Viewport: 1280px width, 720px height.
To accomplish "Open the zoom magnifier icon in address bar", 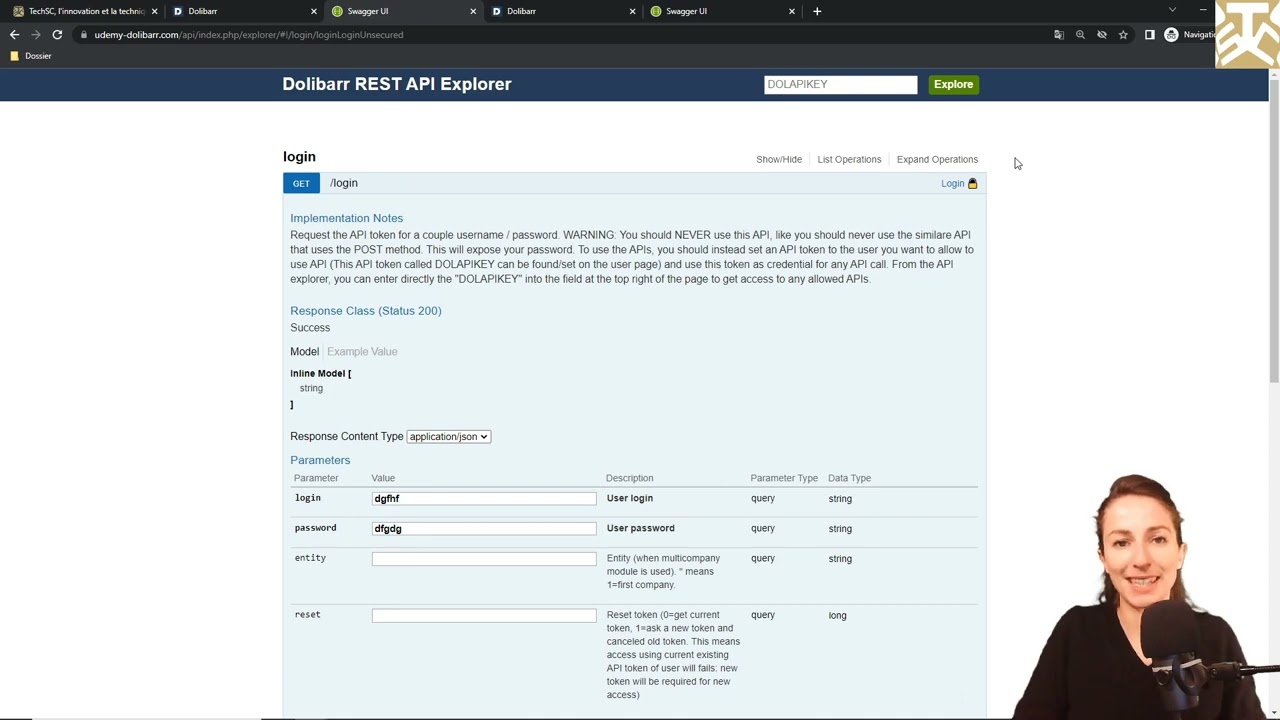I will tap(1080, 35).
